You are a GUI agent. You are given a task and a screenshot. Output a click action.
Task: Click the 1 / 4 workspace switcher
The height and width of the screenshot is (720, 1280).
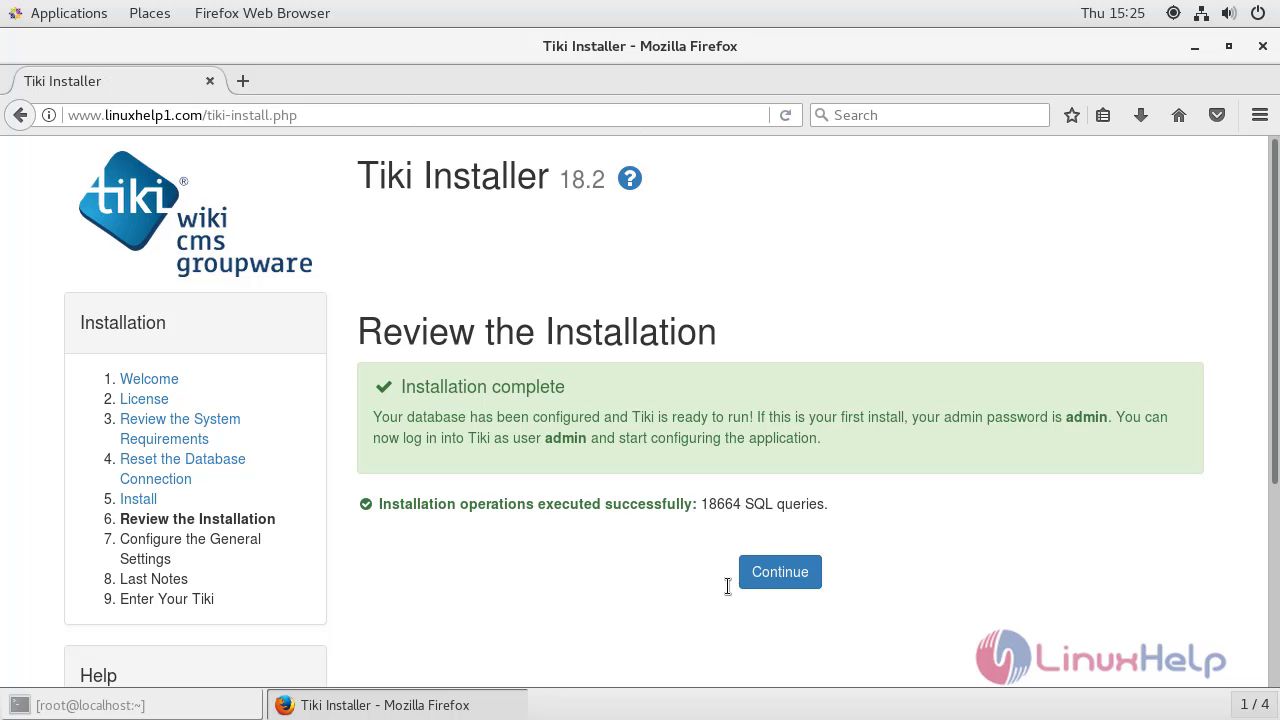click(x=1254, y=705)
